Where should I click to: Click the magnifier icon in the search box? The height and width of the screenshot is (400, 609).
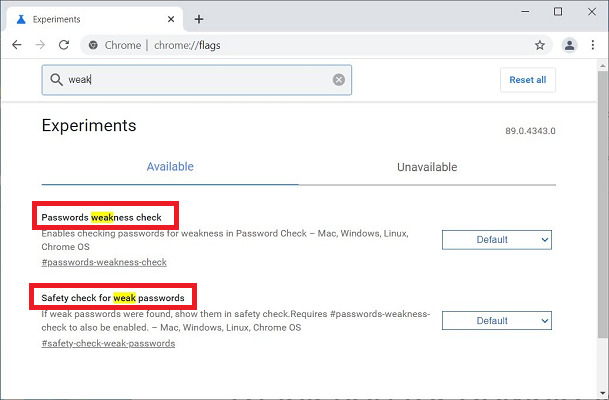point(56,80)
